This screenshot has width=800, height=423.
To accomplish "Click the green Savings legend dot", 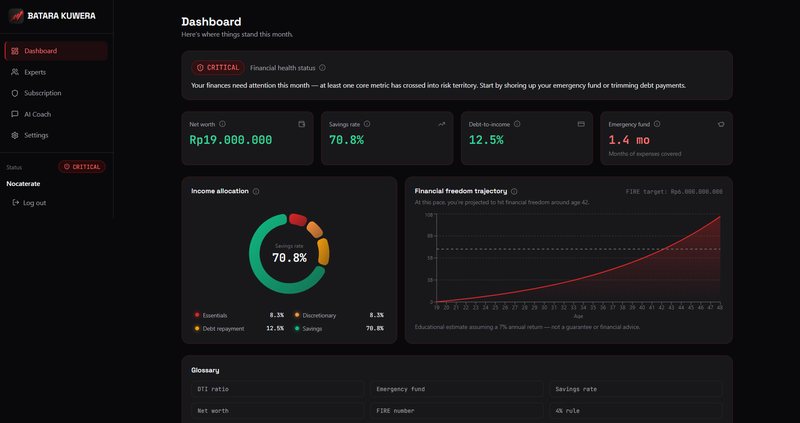I will tap(297, 329).
